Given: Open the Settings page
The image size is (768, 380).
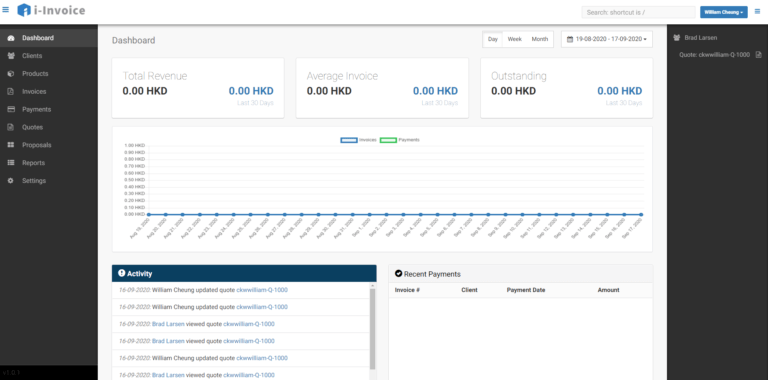Looking at the screenshot, I should pos(48,181).
